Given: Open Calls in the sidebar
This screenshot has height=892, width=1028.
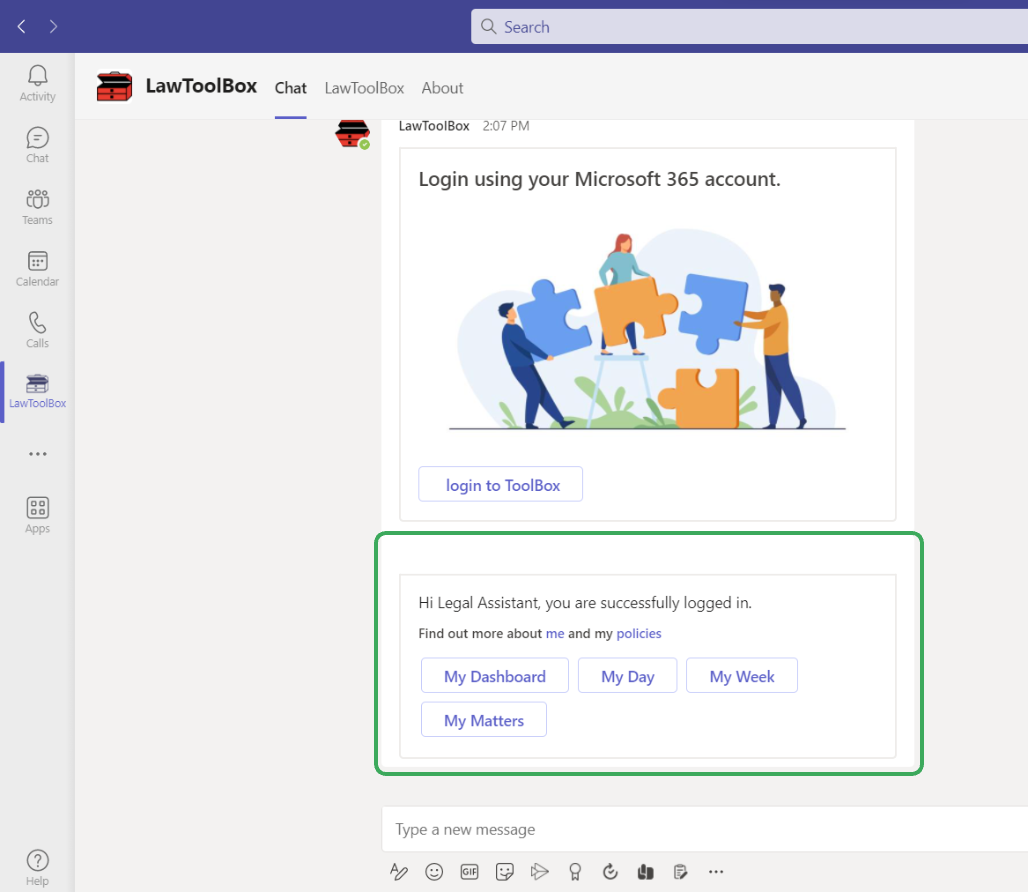Looking at the screenshot, I should [x=37, y=330].
